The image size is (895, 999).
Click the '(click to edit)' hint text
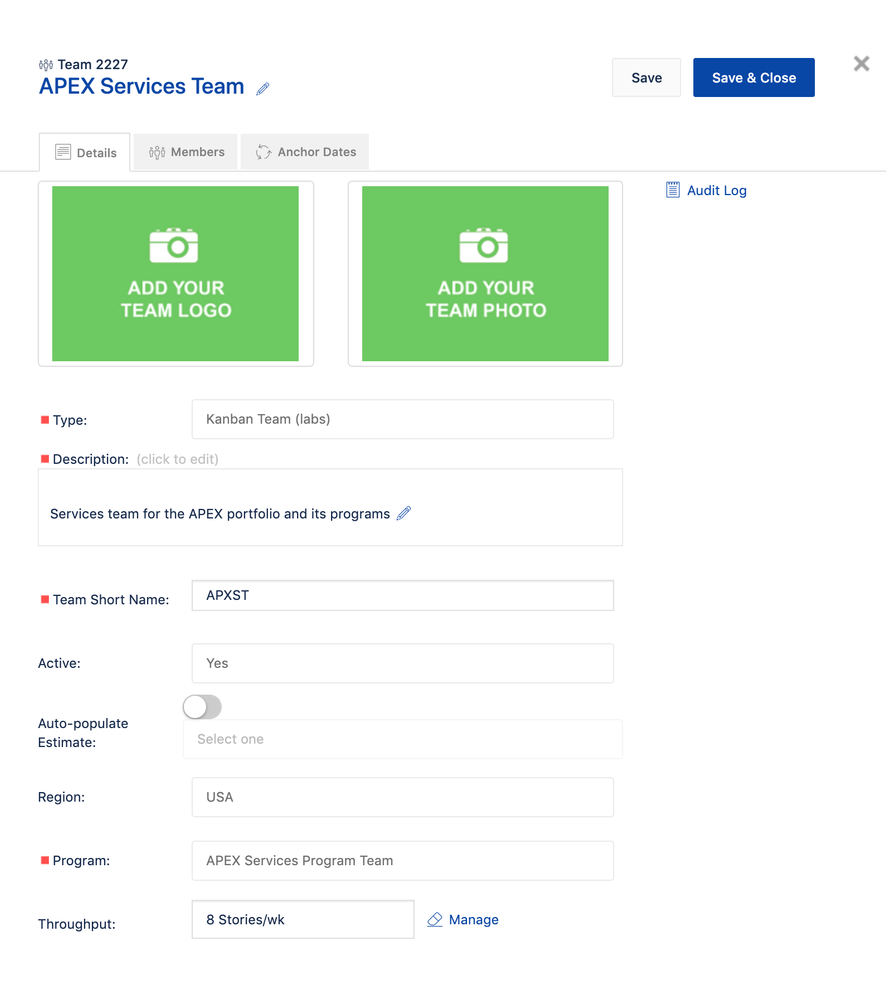pos(177,459)
